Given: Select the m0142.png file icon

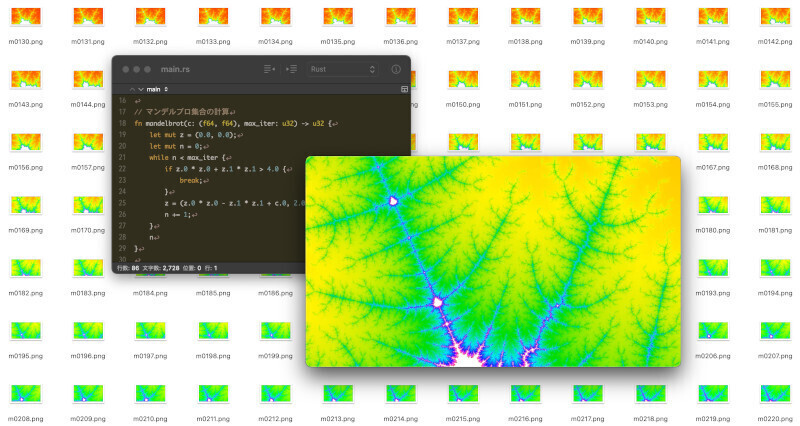Looking at the screenshot, I should pos(775,17).
